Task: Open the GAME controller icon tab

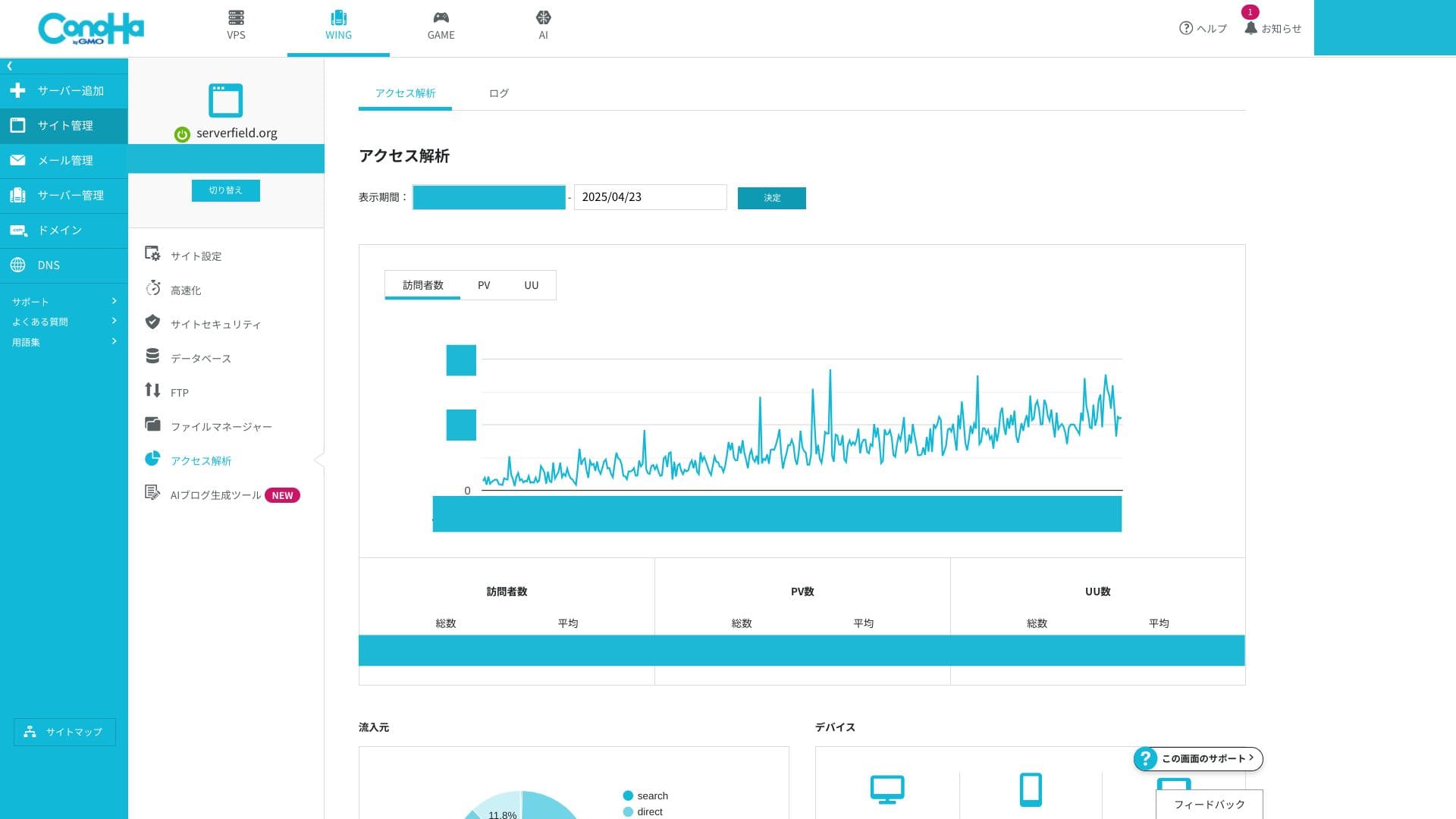Action: [441, 17]
